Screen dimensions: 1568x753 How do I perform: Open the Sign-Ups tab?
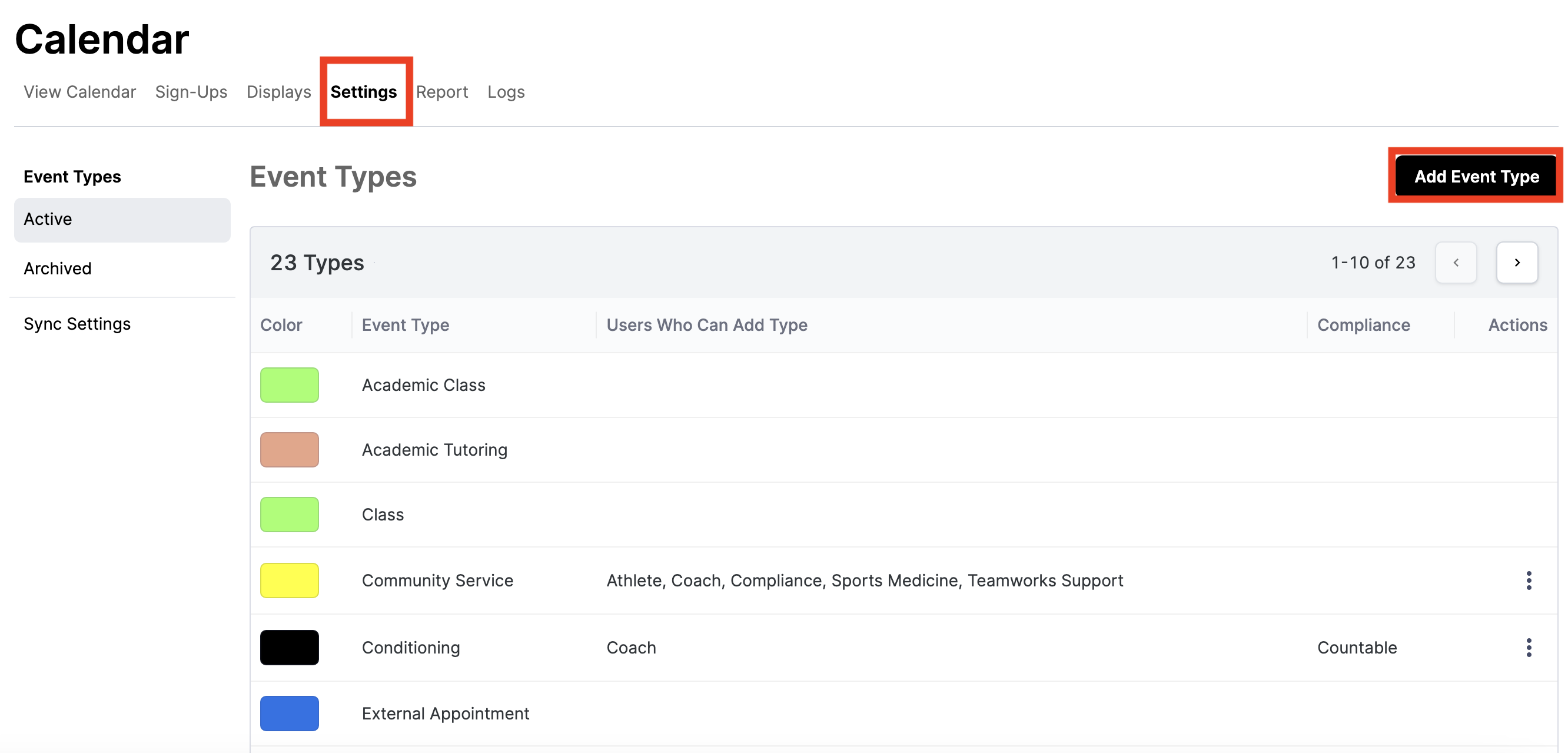[x=191, y=92]
